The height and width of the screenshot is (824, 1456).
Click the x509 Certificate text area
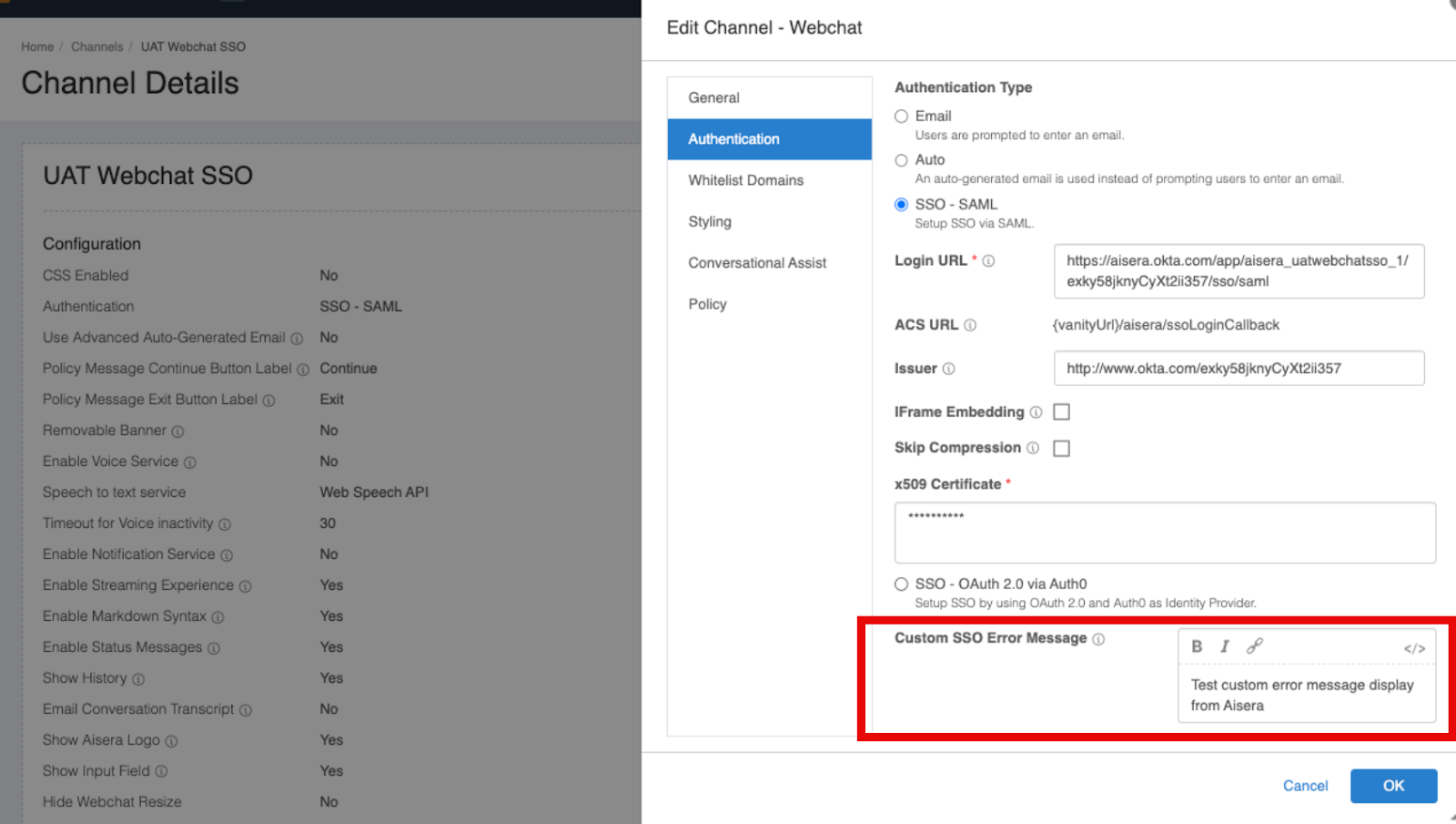(1165, 533)
